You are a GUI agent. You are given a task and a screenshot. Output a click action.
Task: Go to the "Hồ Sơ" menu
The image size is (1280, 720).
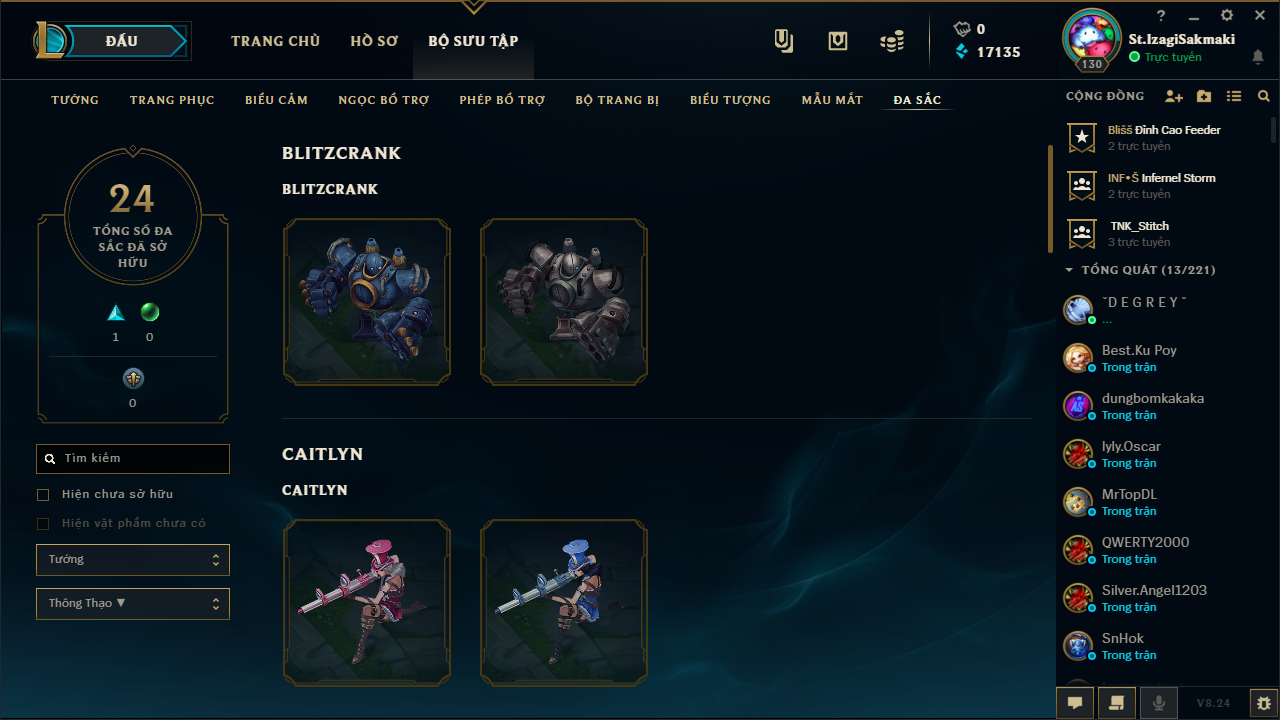(374, 41)
